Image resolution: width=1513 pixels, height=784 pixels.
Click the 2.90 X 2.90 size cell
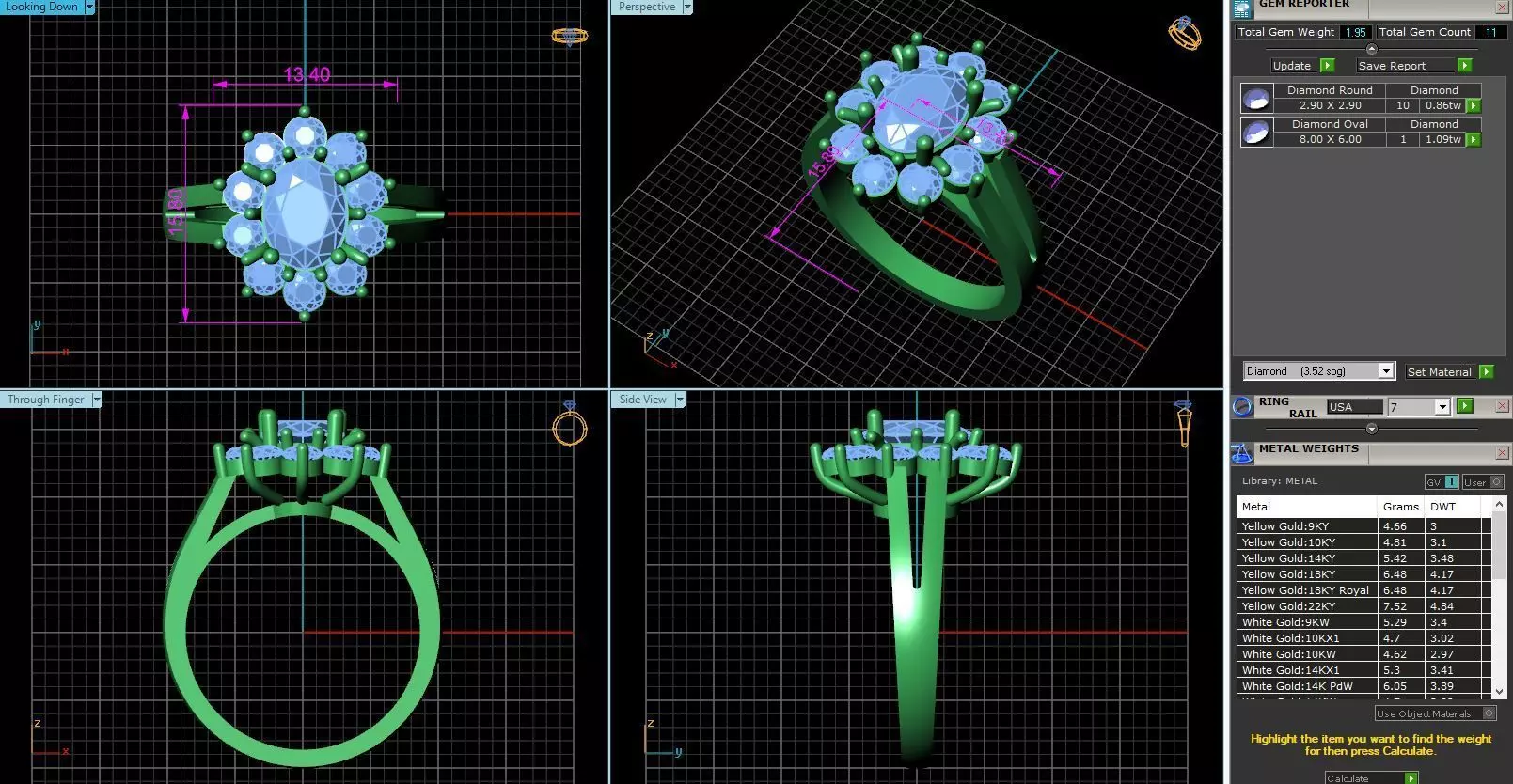[x=1330, y=106]
